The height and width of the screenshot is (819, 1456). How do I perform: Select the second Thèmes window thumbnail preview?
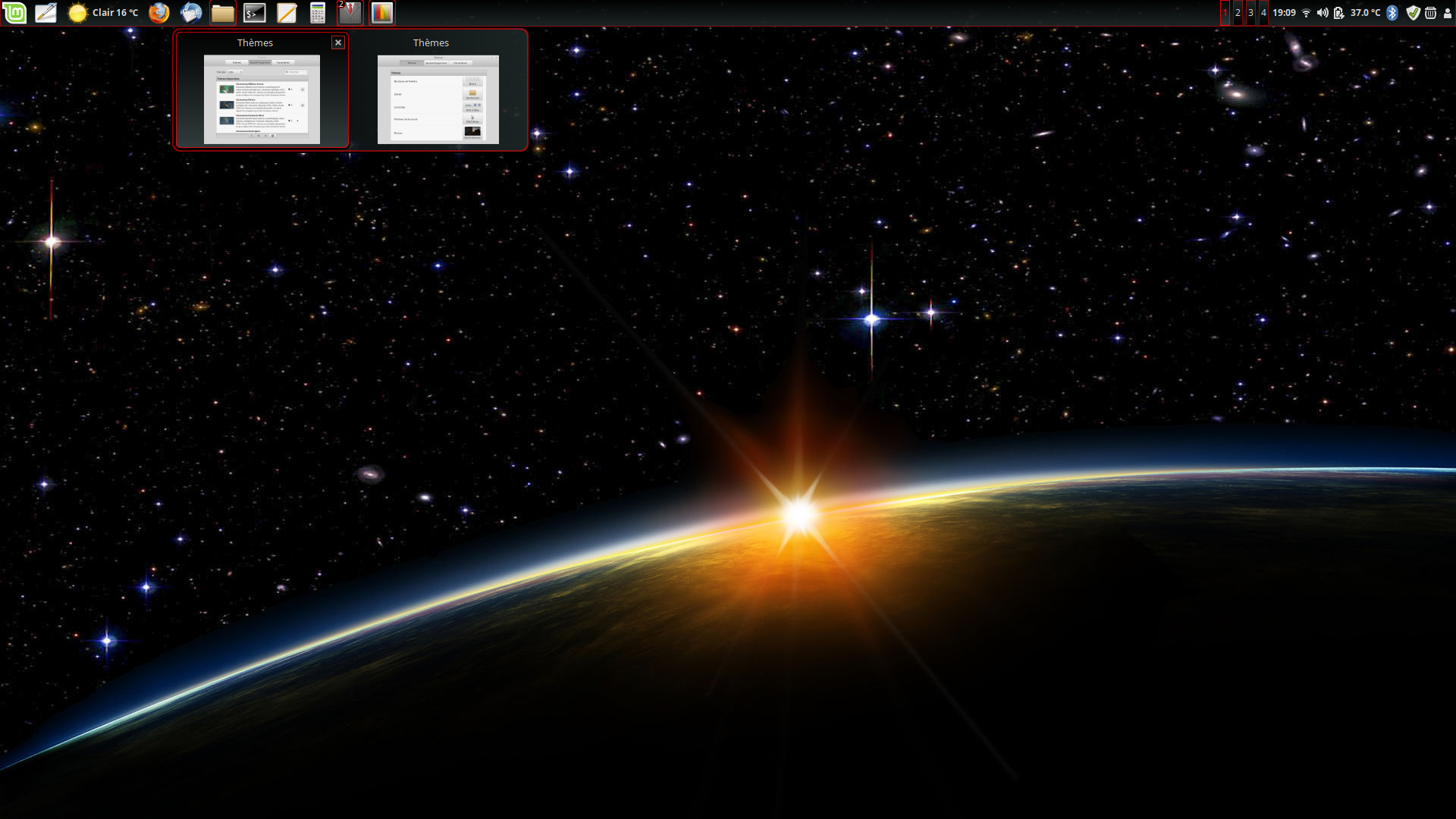point(438,99)
